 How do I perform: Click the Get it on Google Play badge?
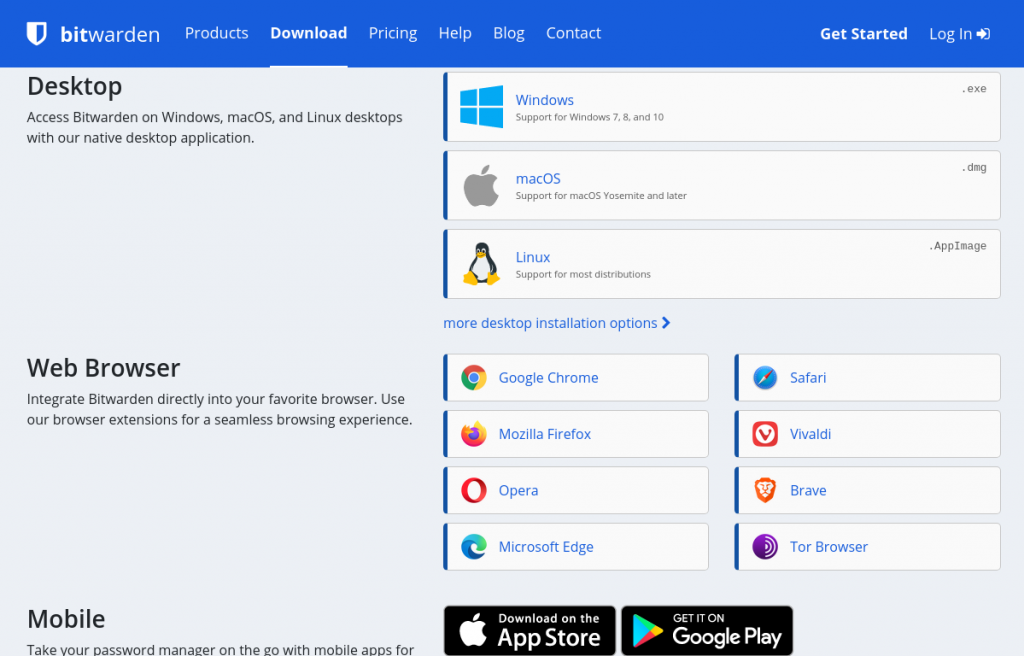pos(707,631)
